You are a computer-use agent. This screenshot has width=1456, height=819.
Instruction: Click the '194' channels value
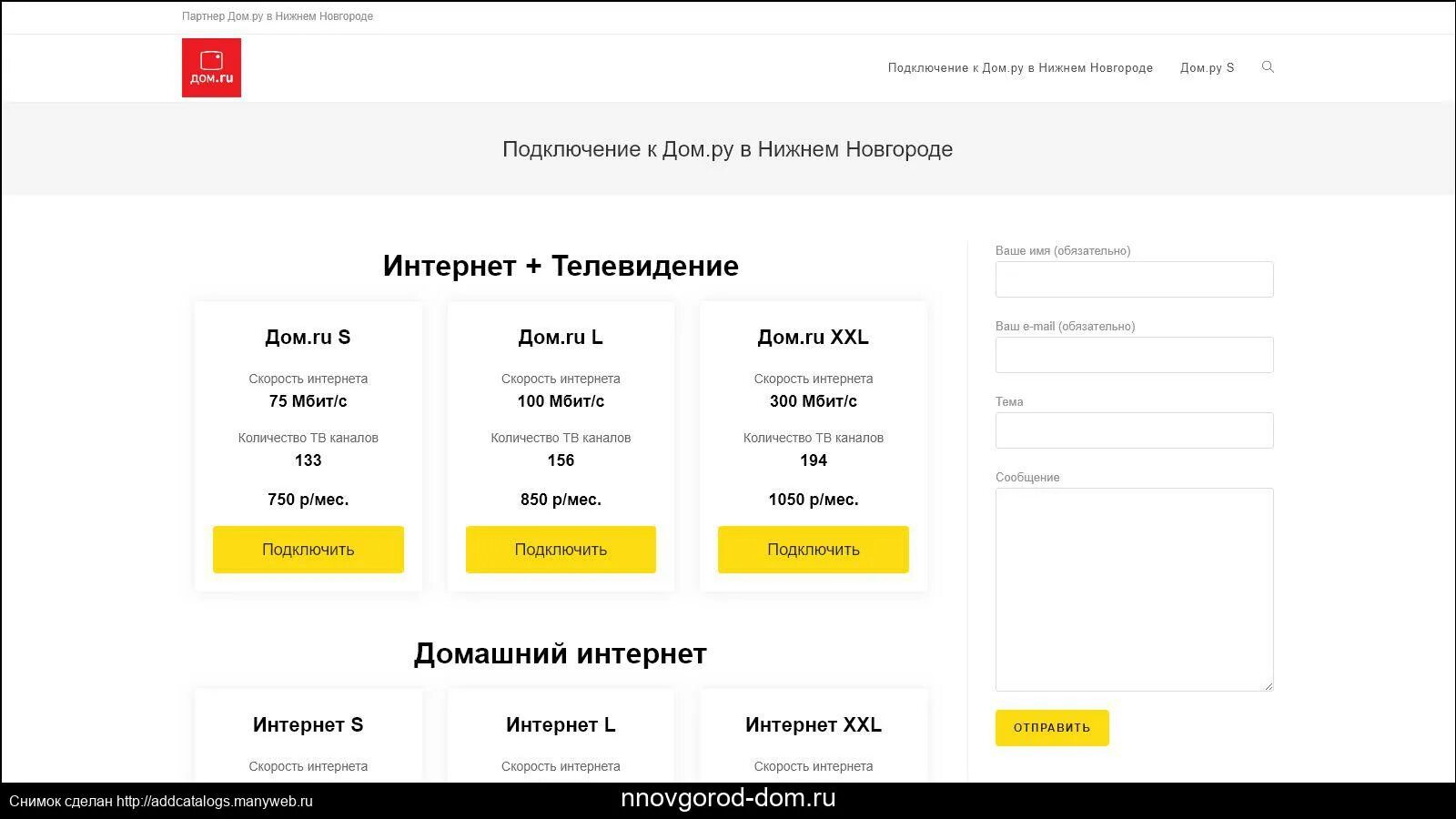tap(814, 460)
